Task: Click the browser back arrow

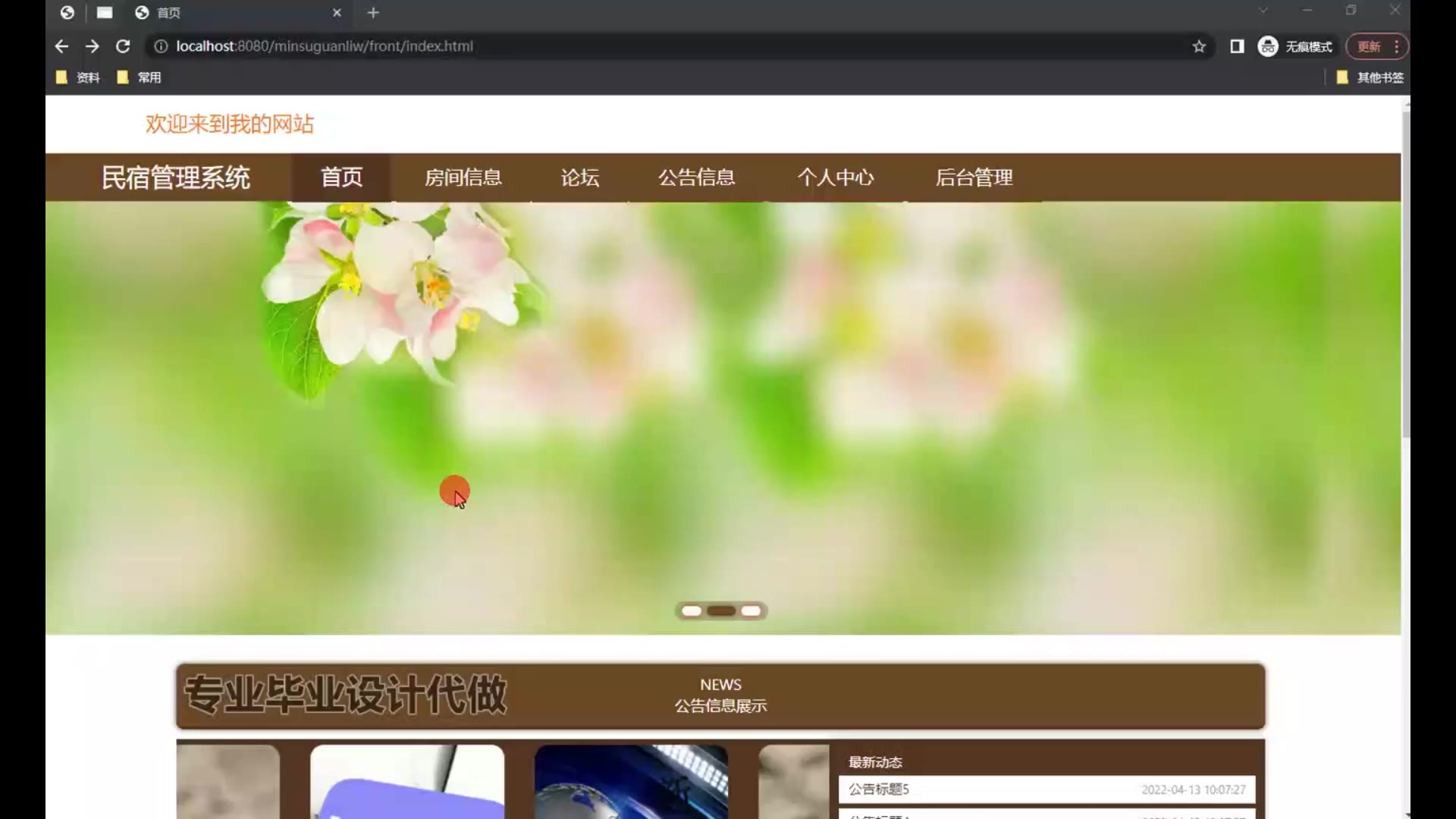Action: pos(61,46)
